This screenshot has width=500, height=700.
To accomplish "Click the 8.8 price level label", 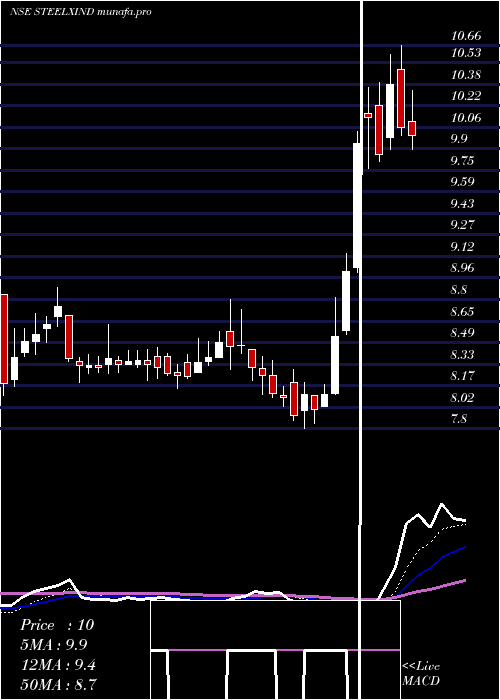I will click(458, 290).
